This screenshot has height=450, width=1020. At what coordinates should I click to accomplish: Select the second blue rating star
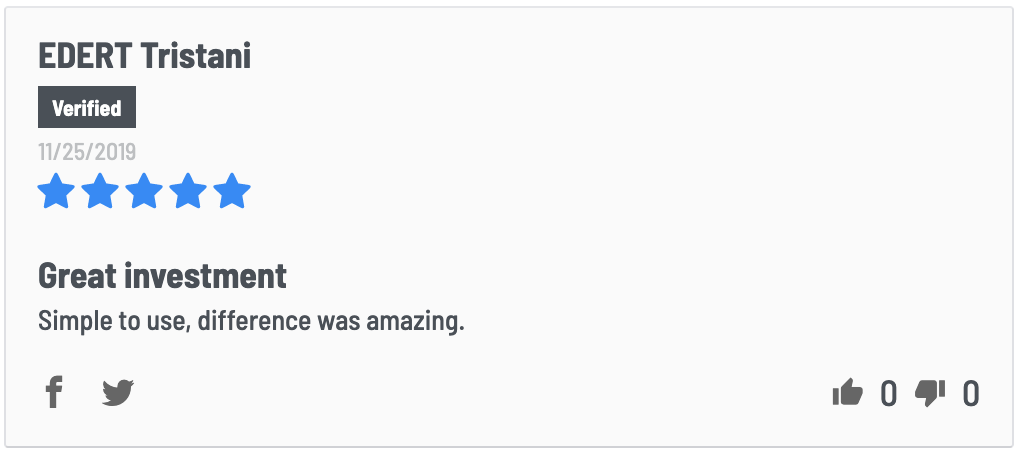[100, 191]
